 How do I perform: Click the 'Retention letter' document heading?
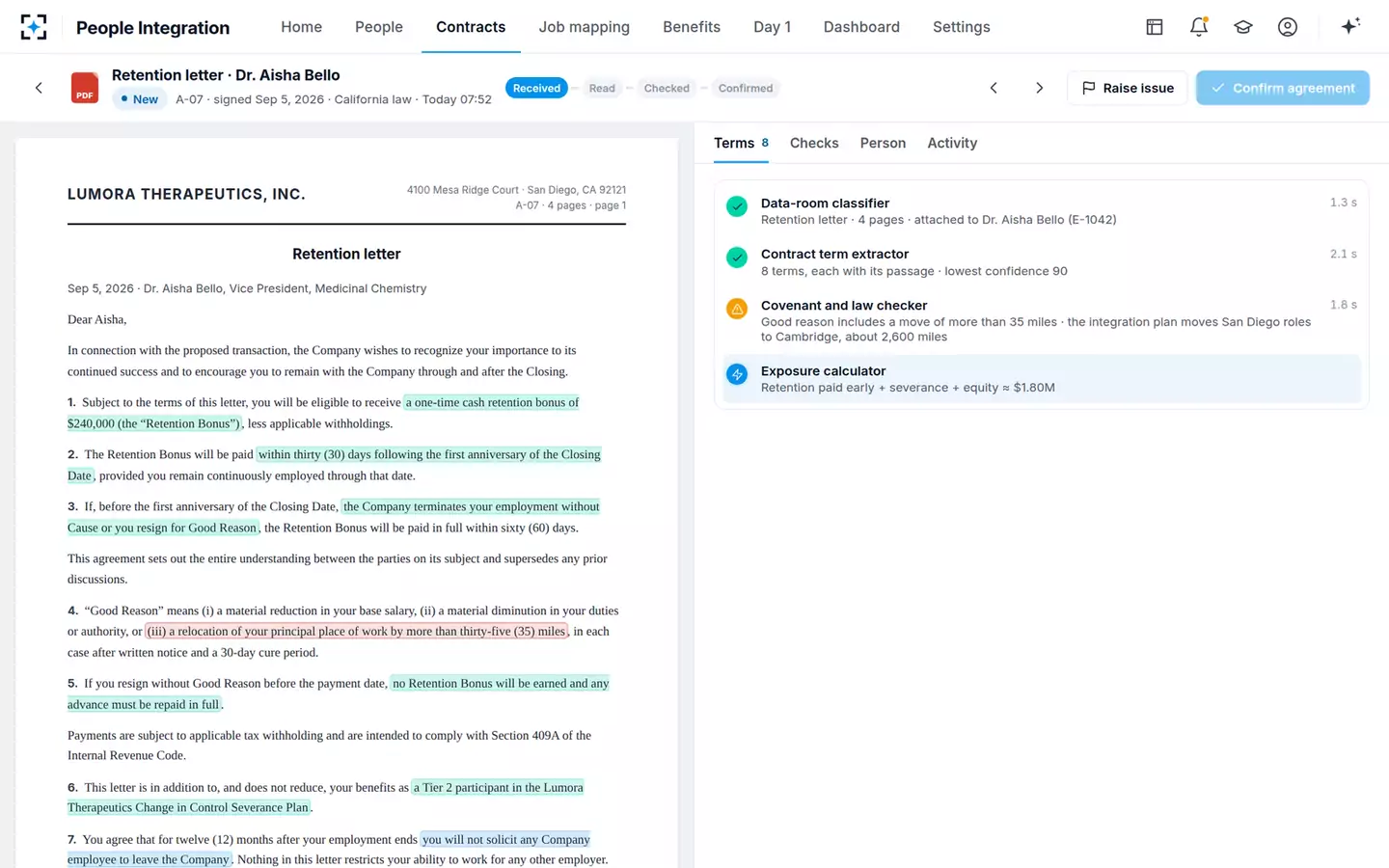(x=346, y=254)
